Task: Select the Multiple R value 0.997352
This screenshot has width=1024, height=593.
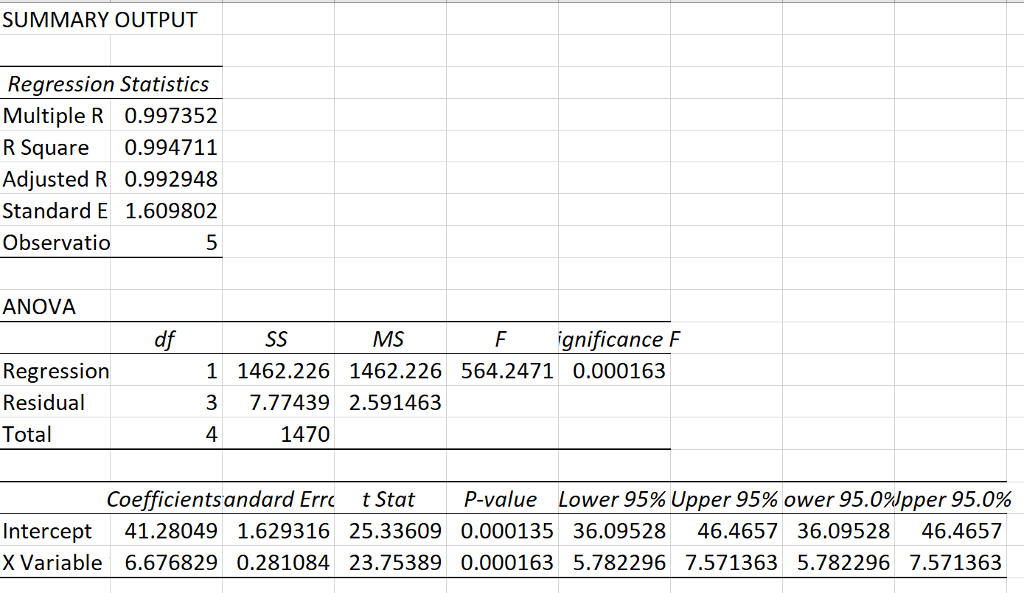Action: [165, 115]
